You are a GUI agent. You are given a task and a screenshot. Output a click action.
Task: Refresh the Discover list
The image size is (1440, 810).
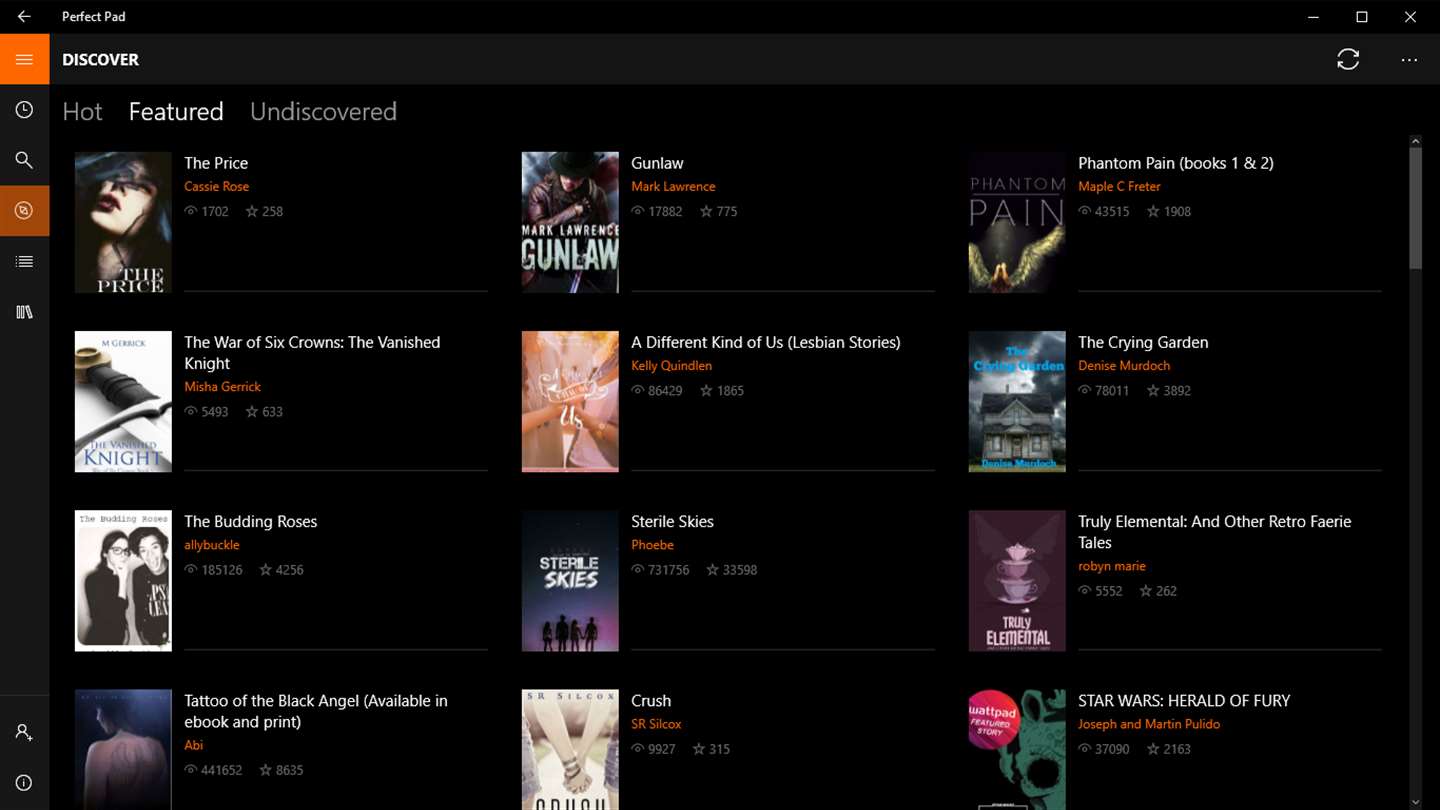(1348, 59)
